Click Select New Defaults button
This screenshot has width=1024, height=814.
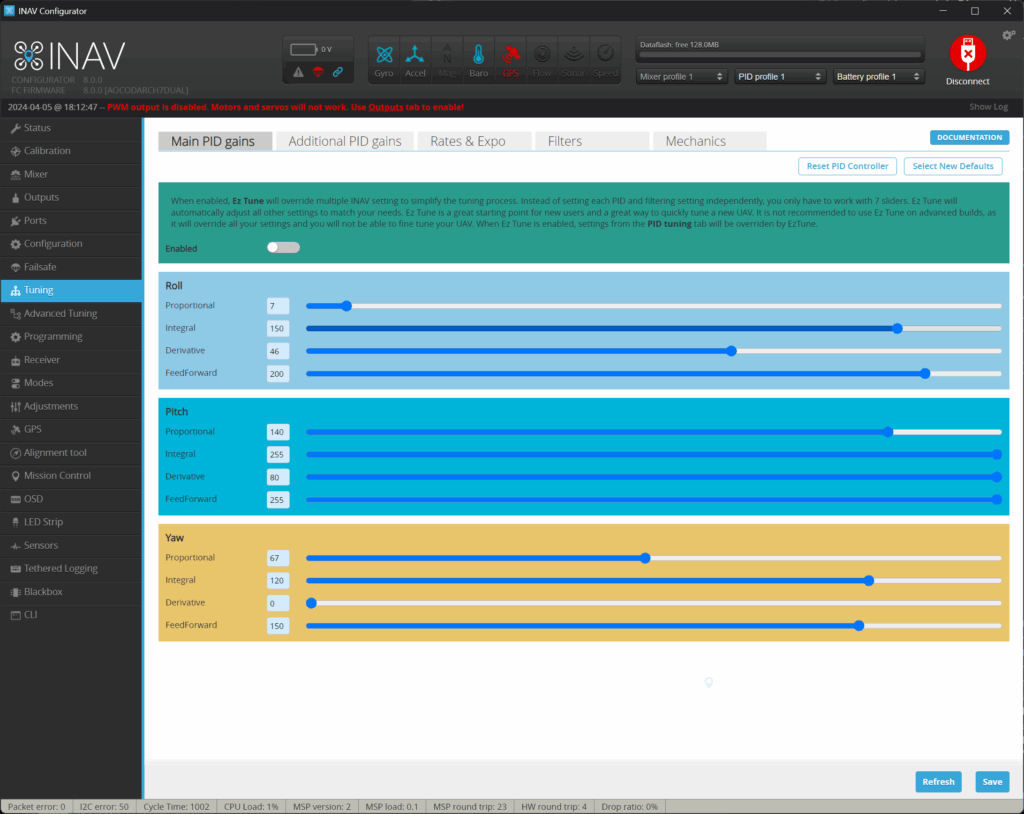click(953, 166)
